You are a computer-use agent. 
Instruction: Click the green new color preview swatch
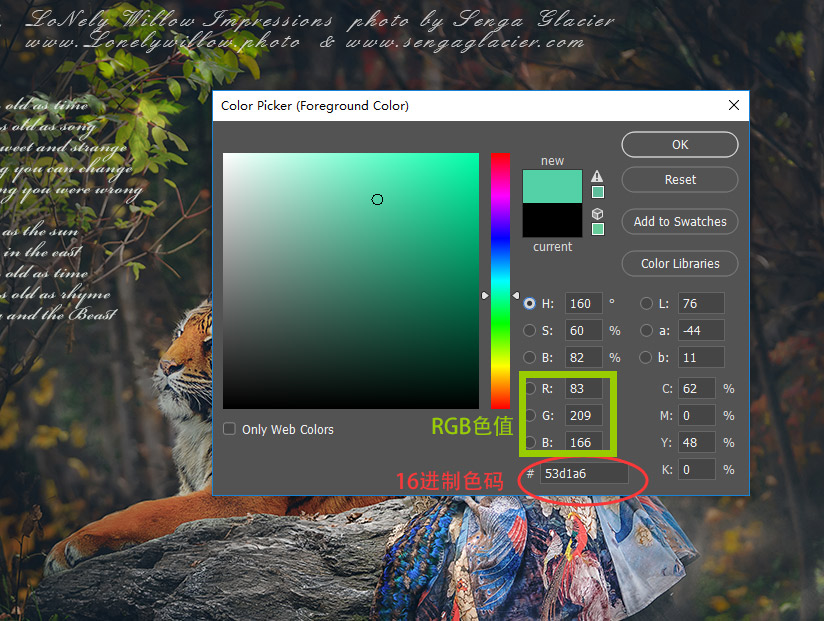(552, 186)
